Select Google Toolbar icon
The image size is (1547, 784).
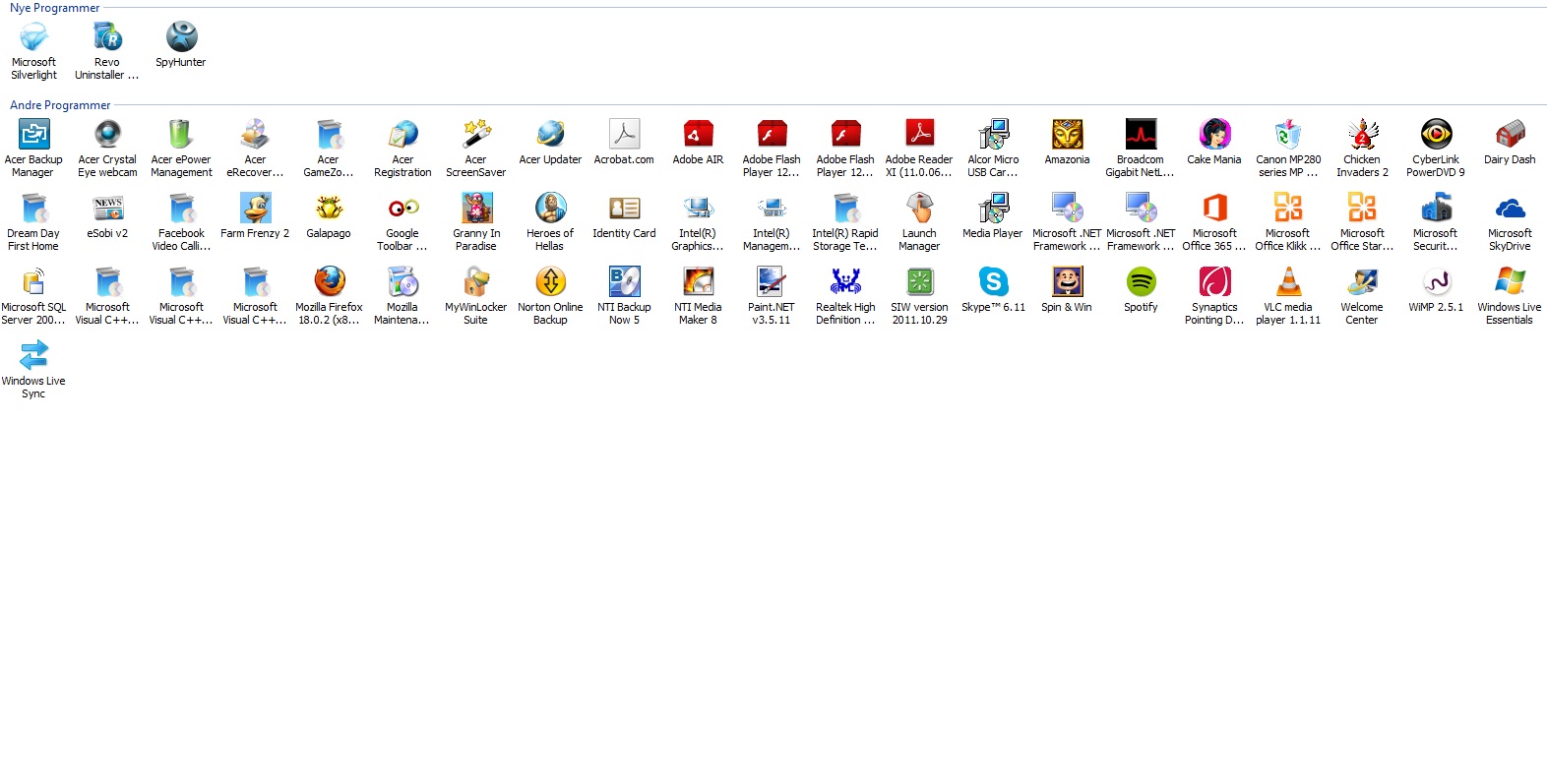(x=402, y=208)
